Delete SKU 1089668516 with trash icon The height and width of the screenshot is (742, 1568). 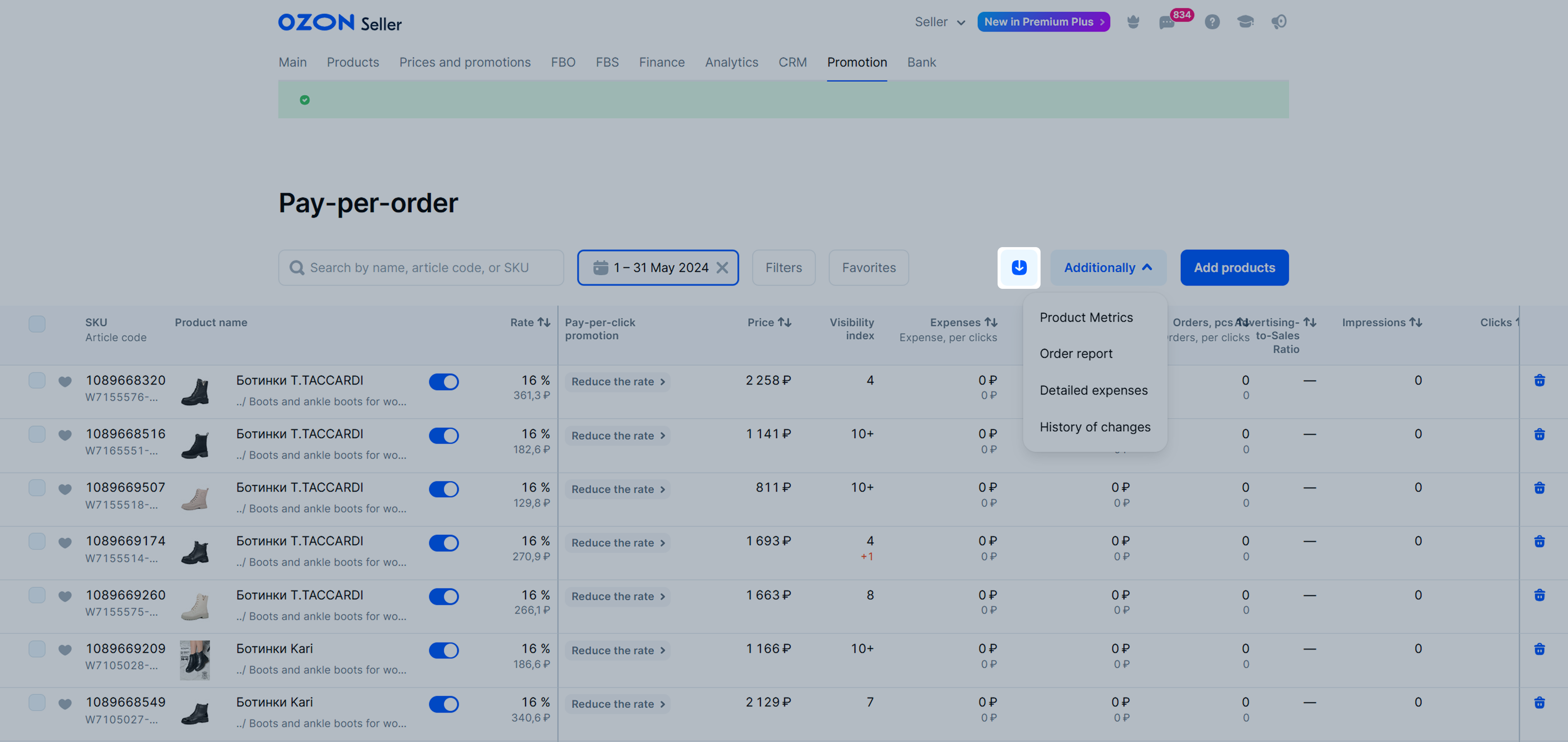click(x=1539, y=434)
